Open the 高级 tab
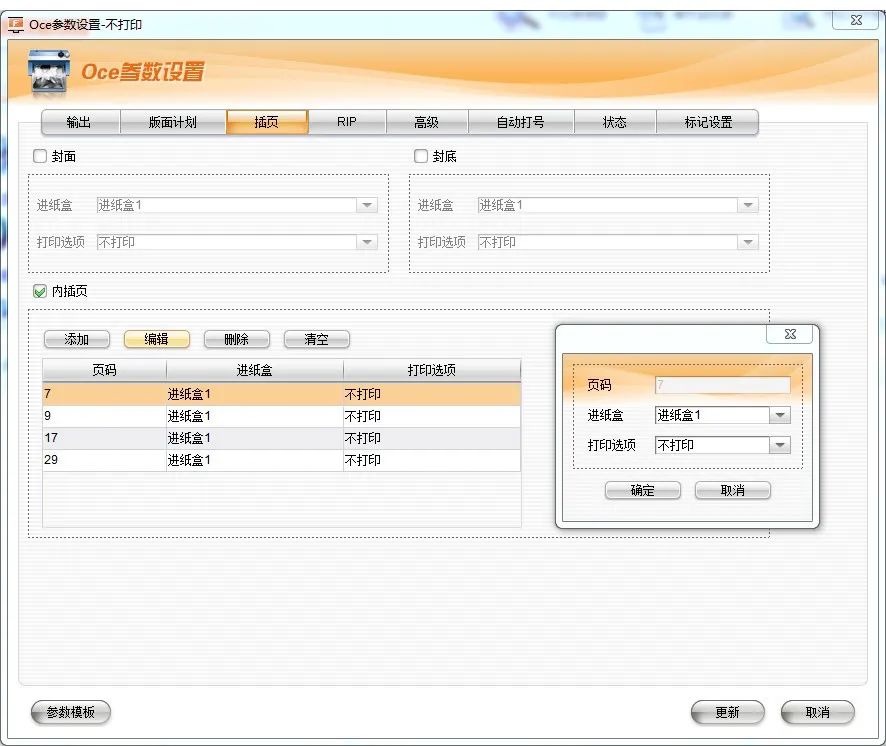886x746 pixels. coord(427,122)
